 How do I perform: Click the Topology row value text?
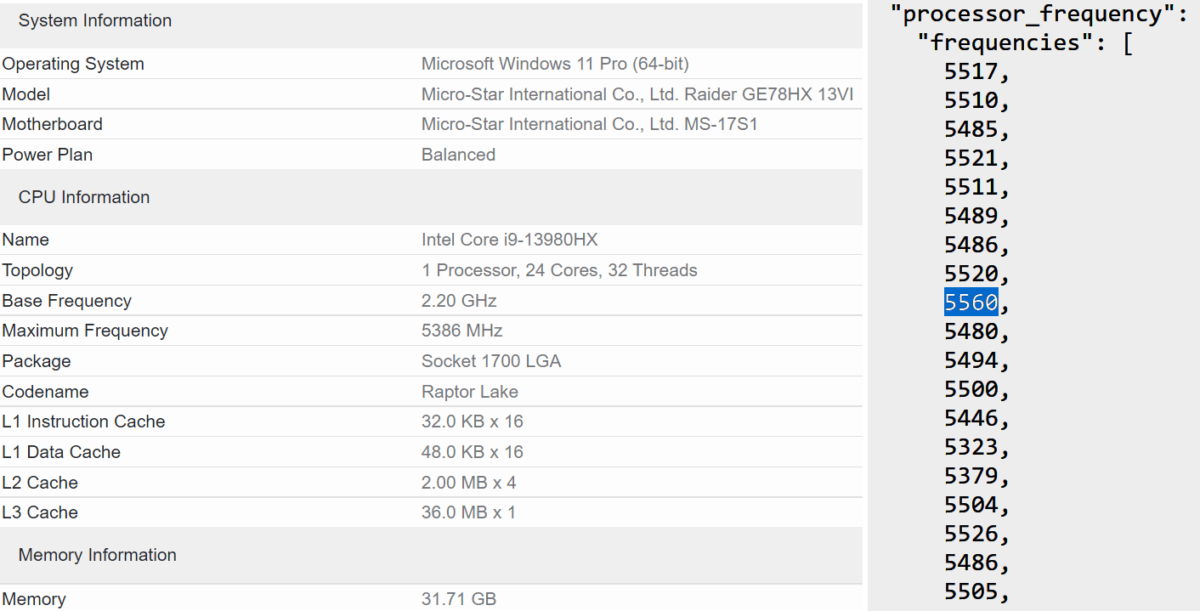click(559, 270)
